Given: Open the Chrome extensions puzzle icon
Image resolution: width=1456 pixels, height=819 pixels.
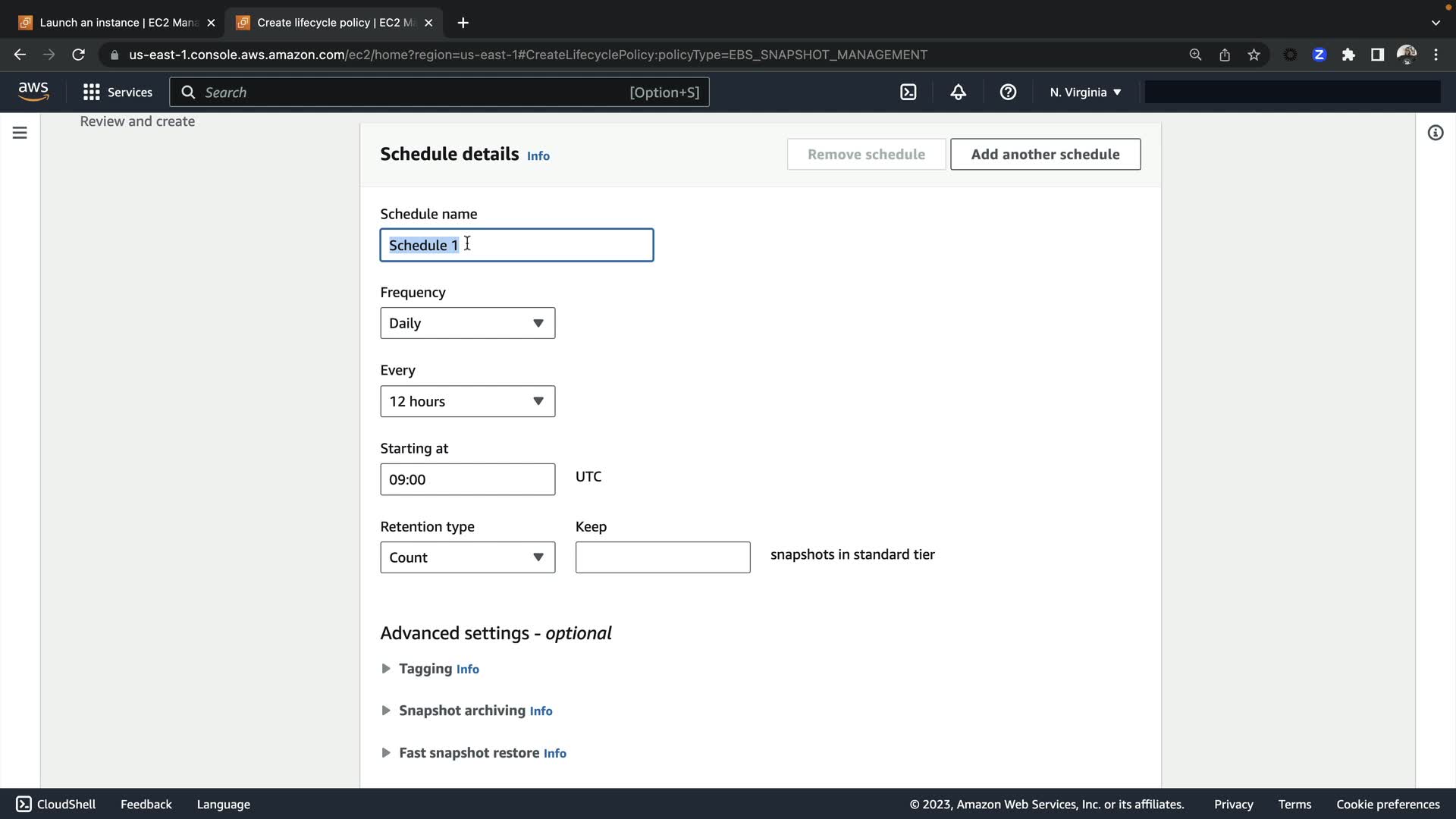Looking at the screenshot, I should (x=1348, y=55).
